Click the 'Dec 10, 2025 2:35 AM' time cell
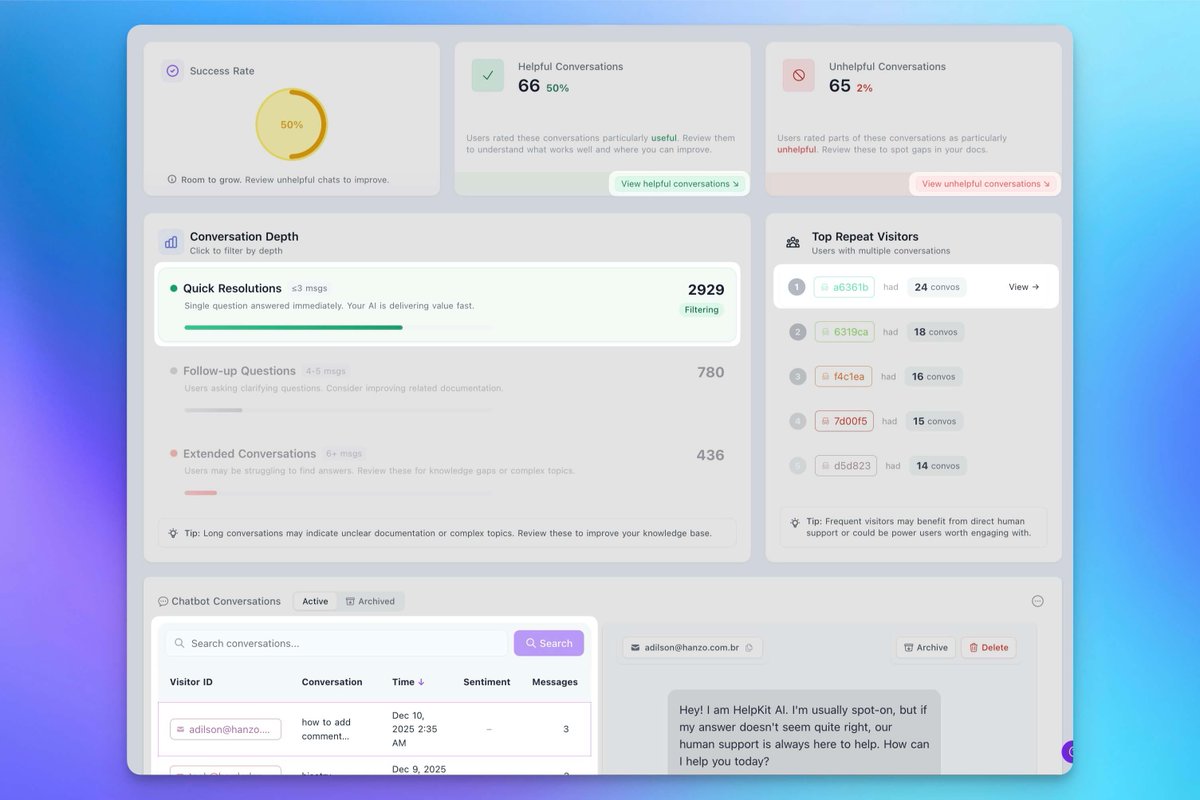 point(414,729)
